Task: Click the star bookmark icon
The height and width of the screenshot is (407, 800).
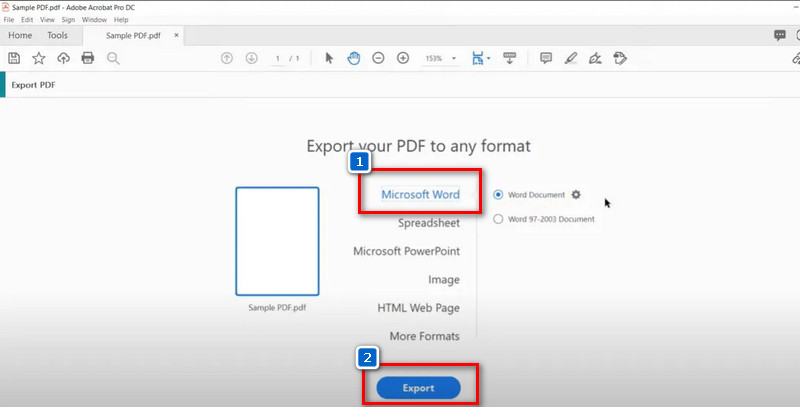Action: pos(39,58)
